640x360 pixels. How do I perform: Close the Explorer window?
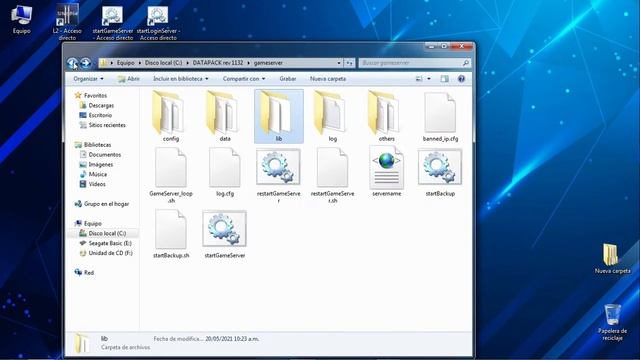[x=462, y=46]
